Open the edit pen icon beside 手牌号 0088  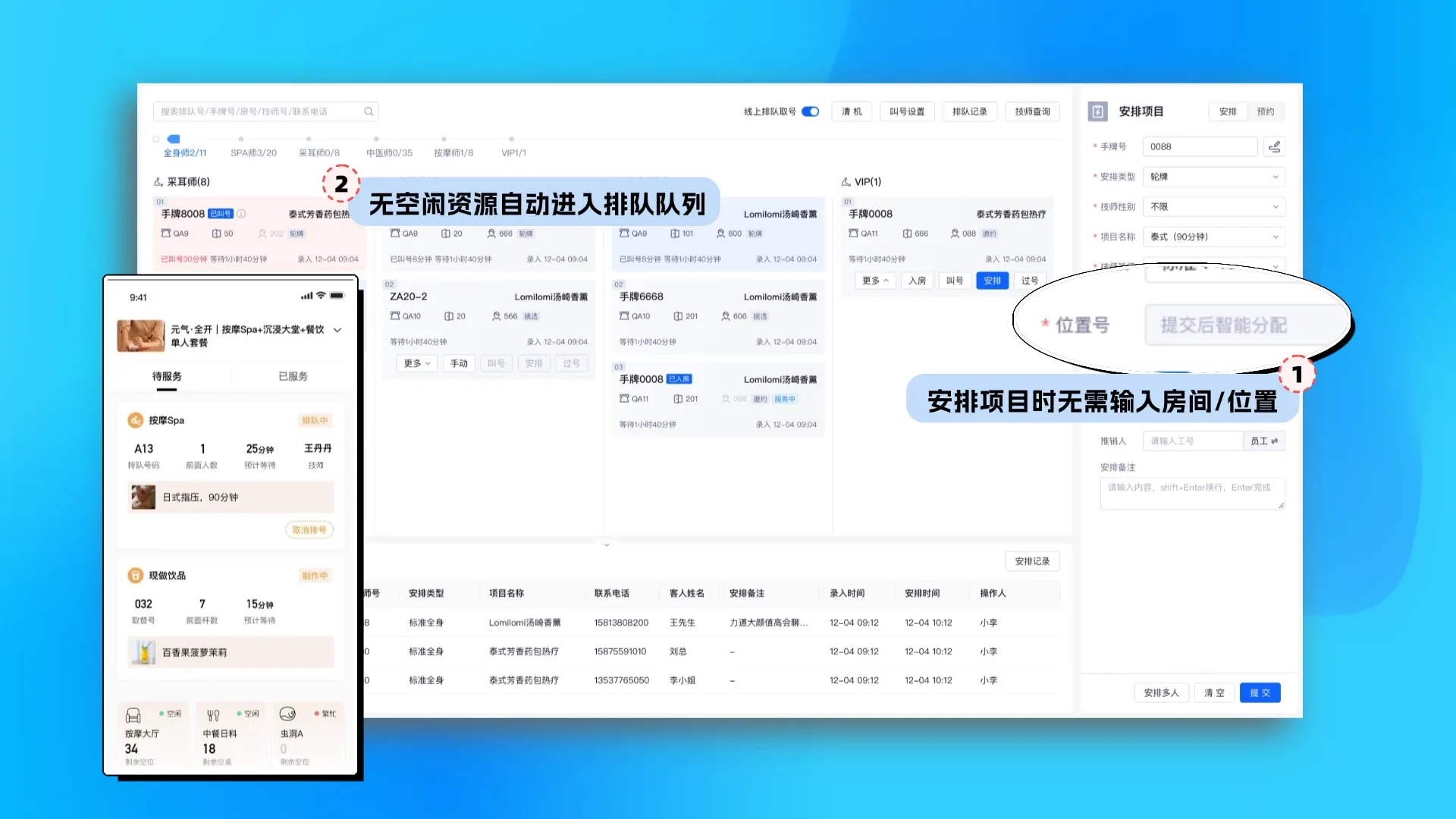pyautogui.click(x=1275, y=147)
